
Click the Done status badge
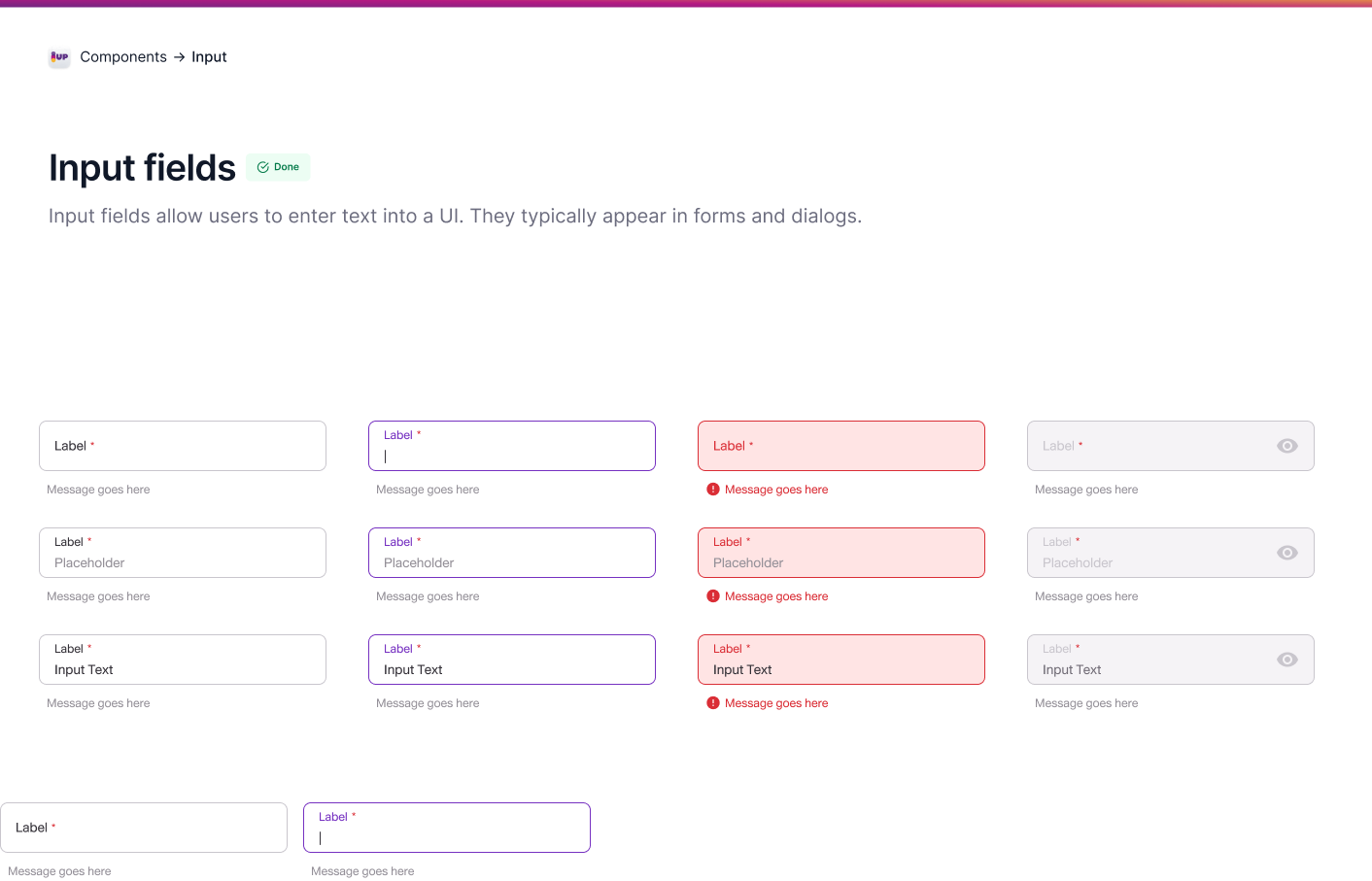click(x=278, y=167)
